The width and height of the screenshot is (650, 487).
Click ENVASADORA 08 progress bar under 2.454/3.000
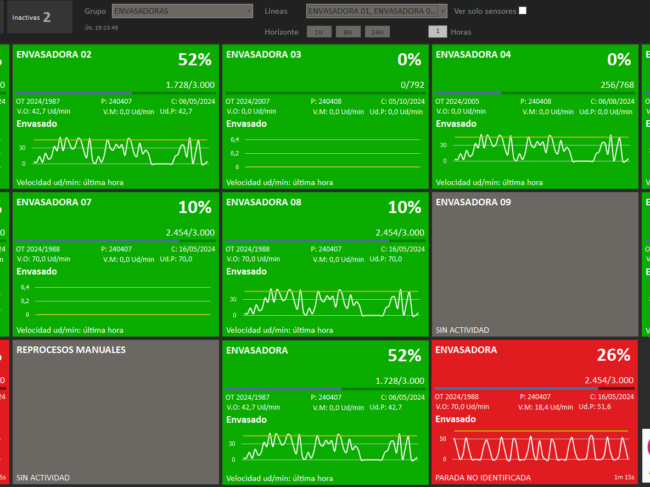pyautogui.click(x=325, y=241)
